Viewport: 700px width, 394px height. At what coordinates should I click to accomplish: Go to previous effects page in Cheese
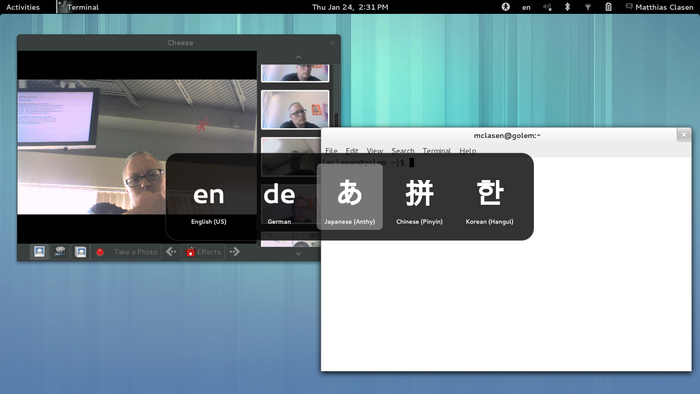[x=171, y=252]
